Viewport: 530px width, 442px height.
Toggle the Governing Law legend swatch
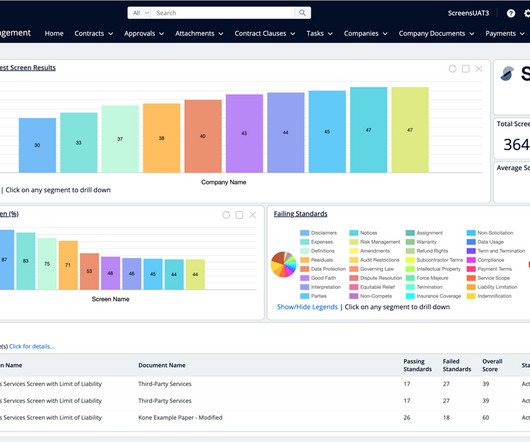[354, 269]
